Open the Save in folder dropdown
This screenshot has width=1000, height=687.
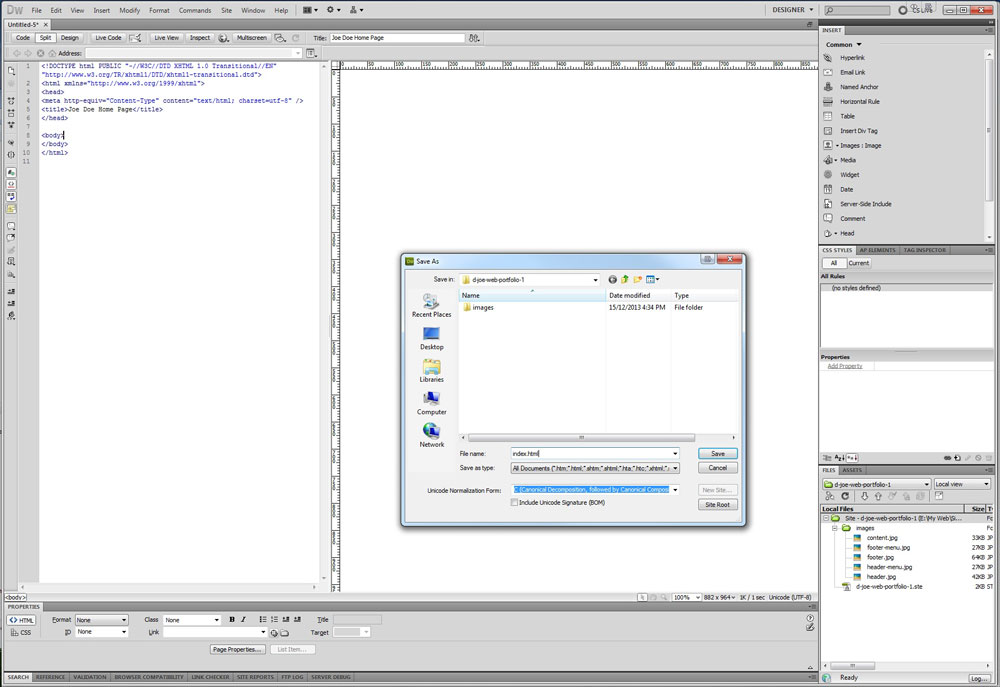pyautogui.click(x=595, y=280)
